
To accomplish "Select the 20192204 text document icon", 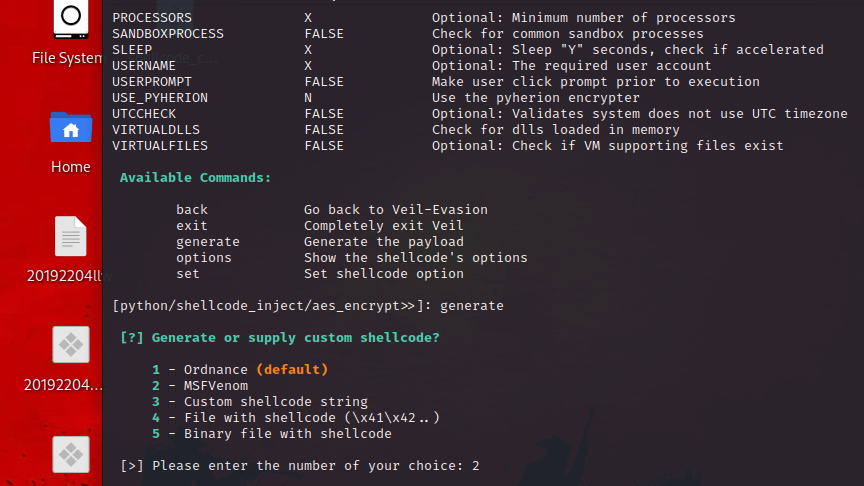I will coord(70,237).
